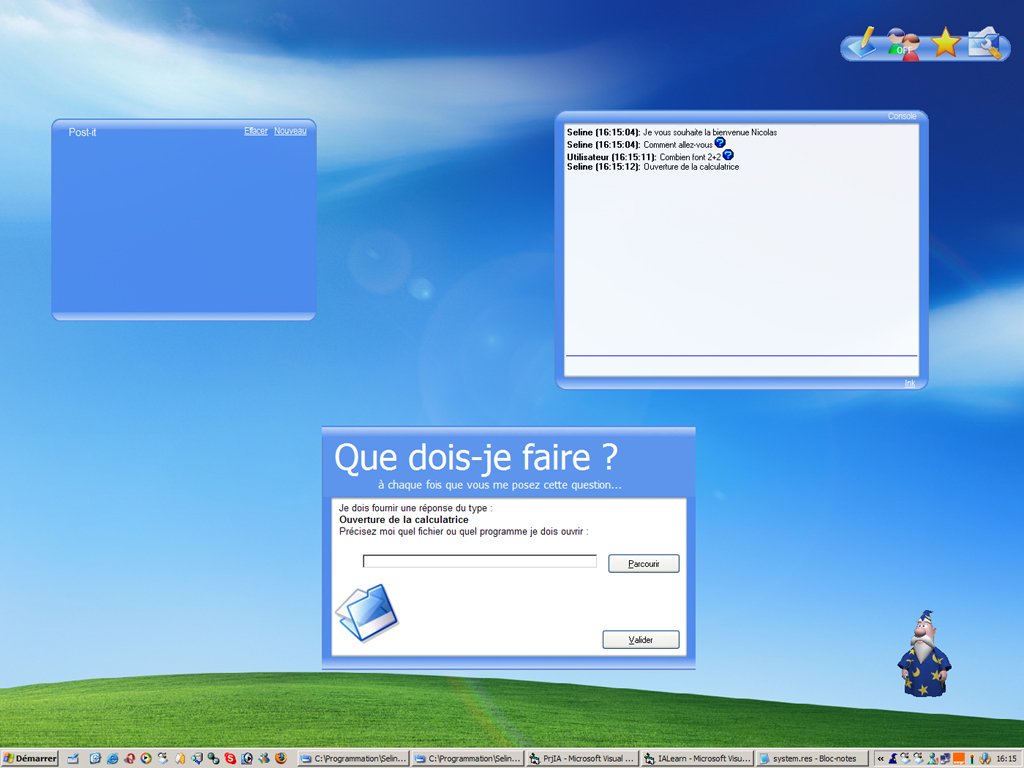Click help icon after 'Comment allez-vous'
The height and width of the screenshot is (768, 1024).
720,142
